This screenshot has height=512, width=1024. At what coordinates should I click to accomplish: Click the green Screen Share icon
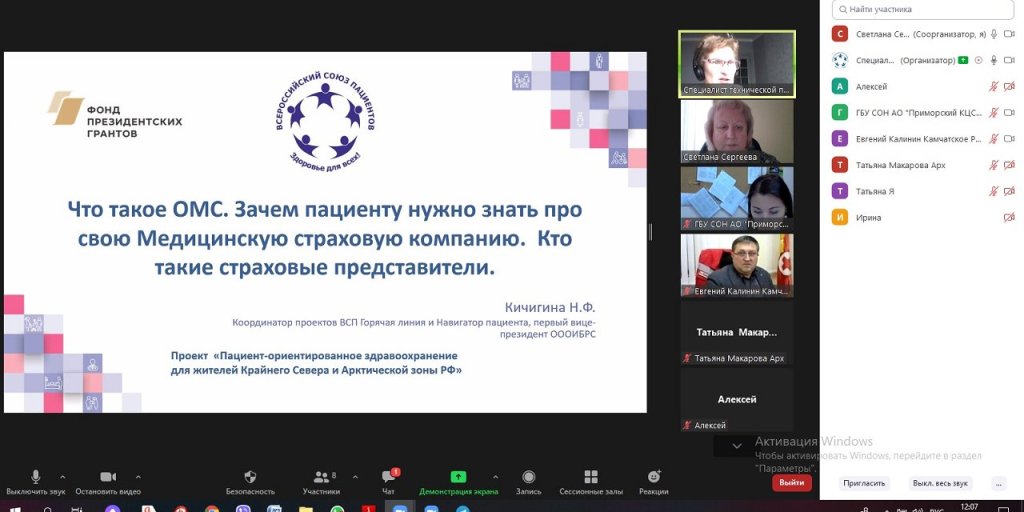click(458, 477)
